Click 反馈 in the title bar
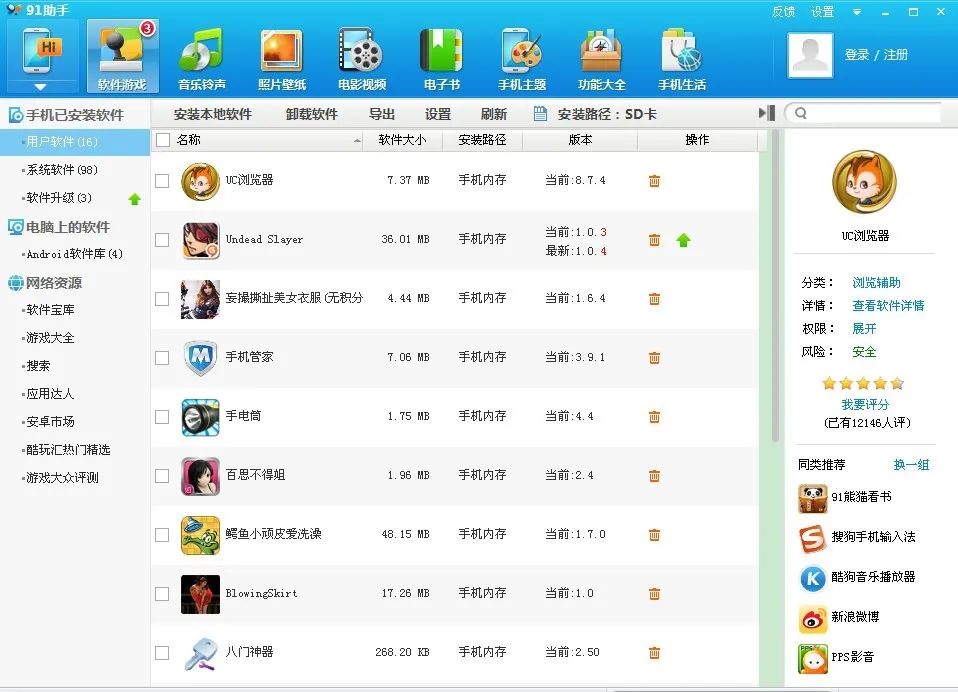958x692 pixels. [x=783, y=12]
